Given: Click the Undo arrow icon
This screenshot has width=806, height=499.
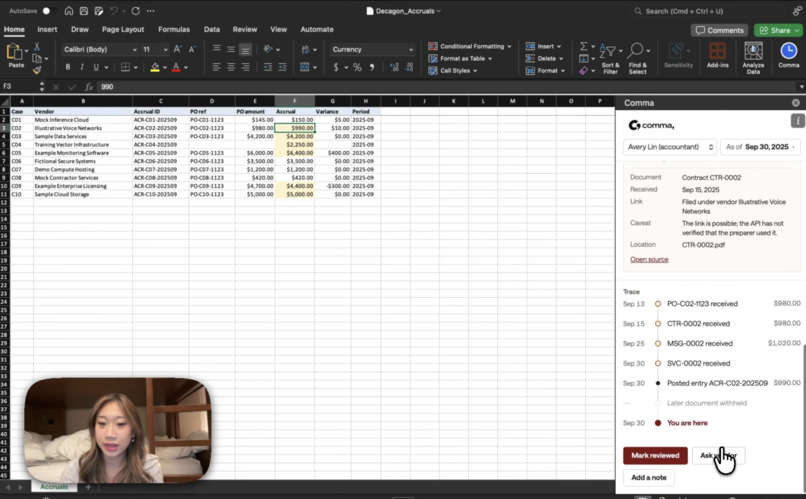Looking at the screenshot, I should pyautogui.click(x=114, y=11).
